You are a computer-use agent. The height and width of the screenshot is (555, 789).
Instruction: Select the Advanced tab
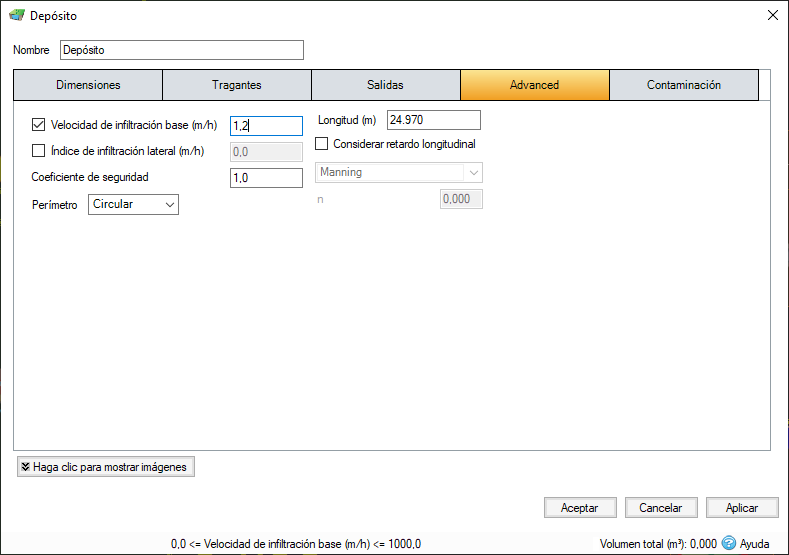(534, 85)
